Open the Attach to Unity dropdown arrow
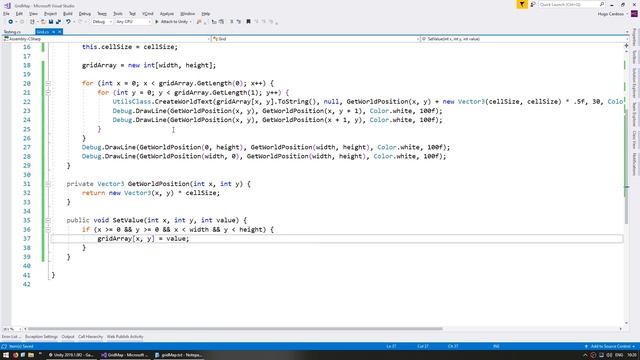The image size is (640, 360). [x=191, y=22]
